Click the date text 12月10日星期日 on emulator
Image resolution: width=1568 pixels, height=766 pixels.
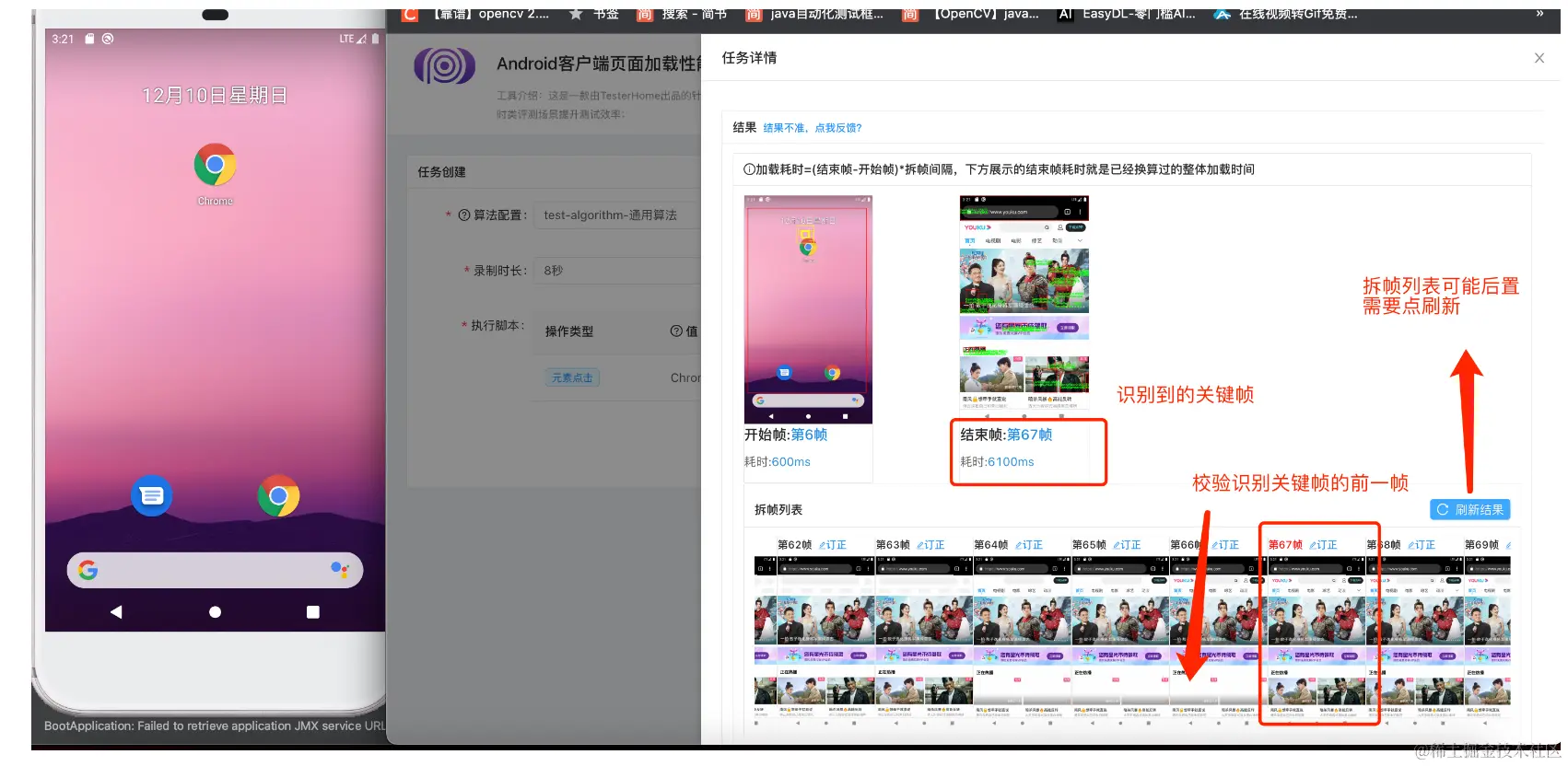pos(215,96)
